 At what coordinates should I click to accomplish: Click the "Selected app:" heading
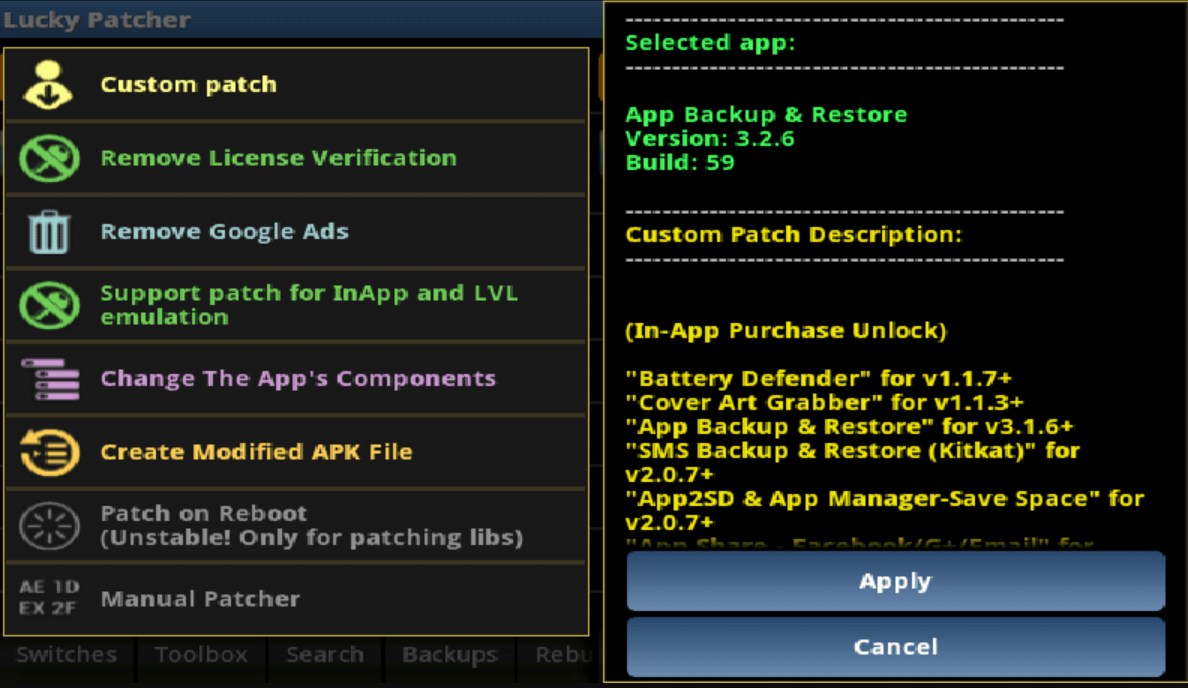(x=710, y=43)
